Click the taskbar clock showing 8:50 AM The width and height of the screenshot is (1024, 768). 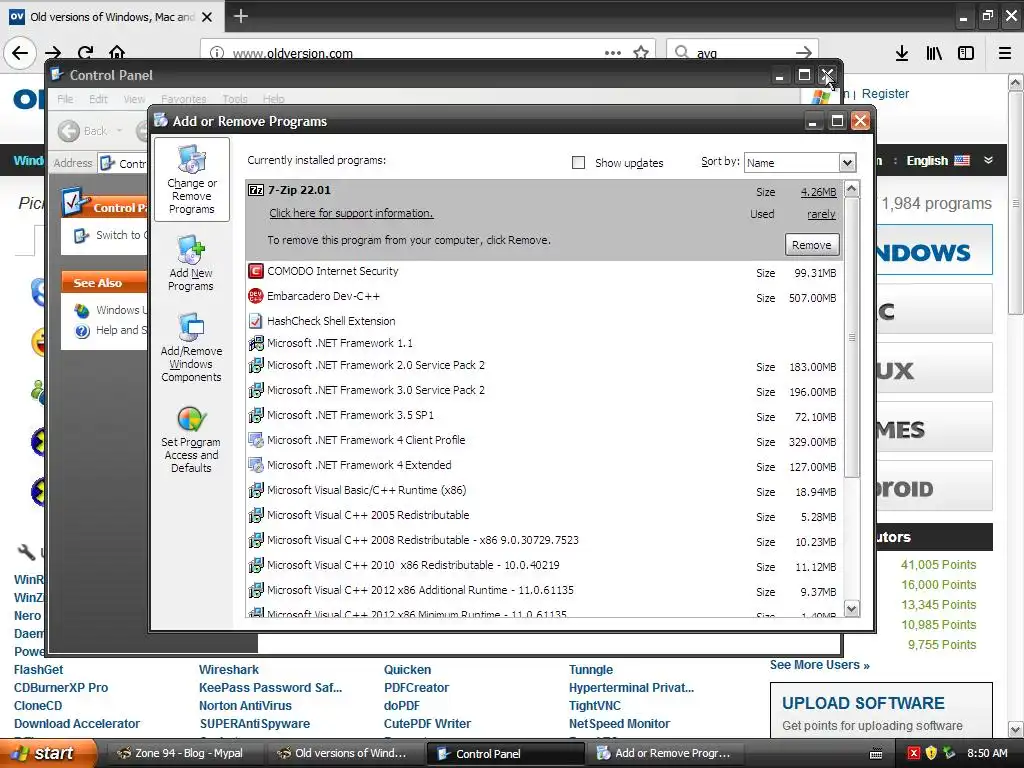click(x=987, y=753)
